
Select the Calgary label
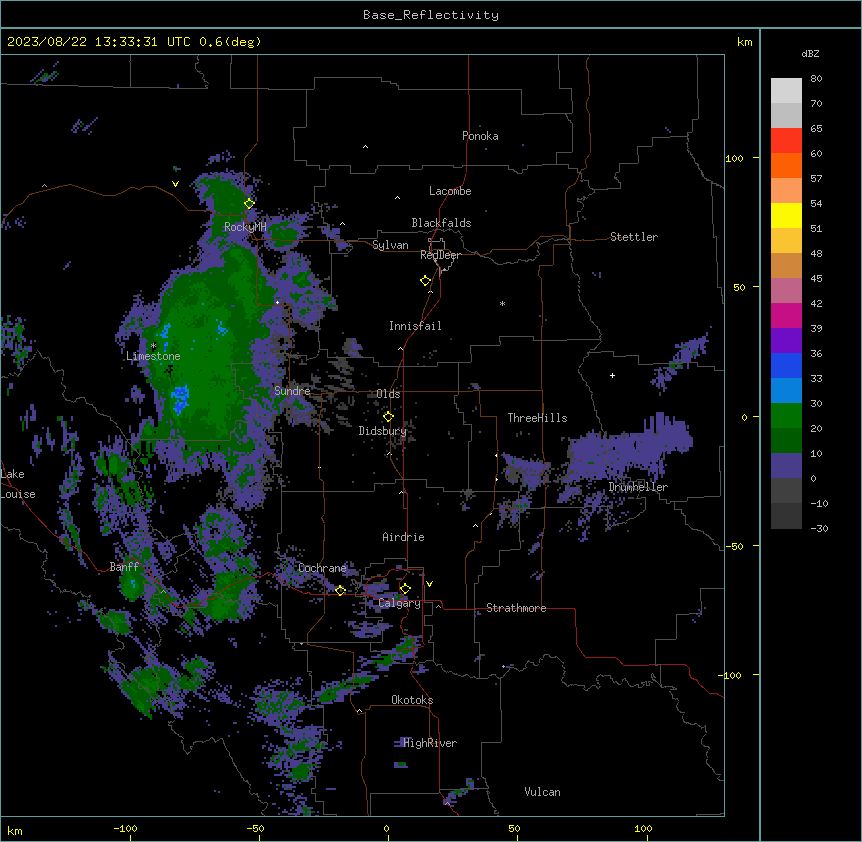click(400, 603)
